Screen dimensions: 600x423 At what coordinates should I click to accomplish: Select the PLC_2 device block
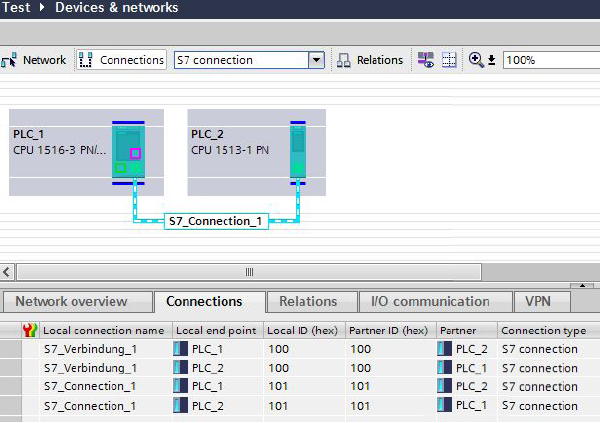click(257, 152)
